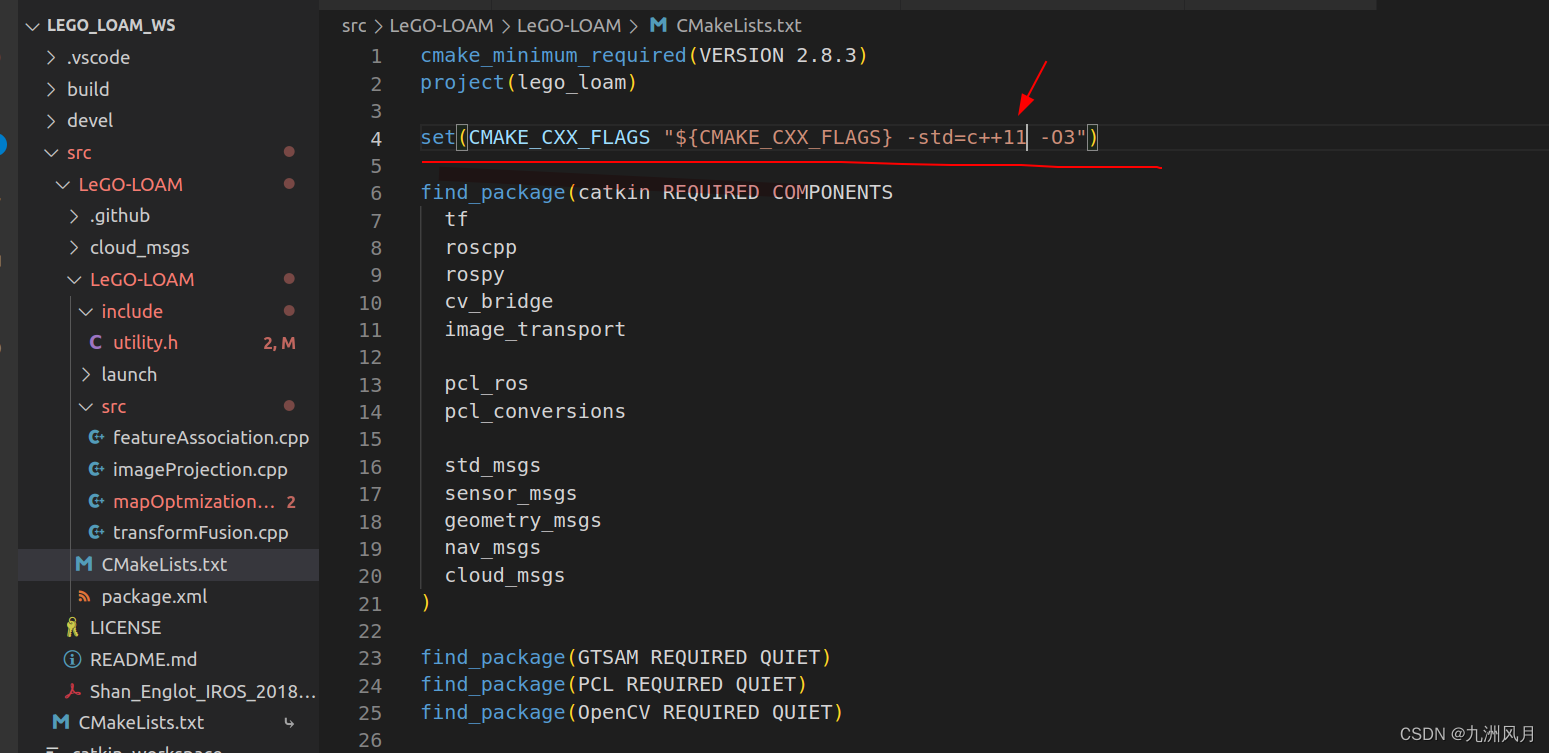Click the C++ icon next to transformFusion.cpp

click(x=96, y=532)
